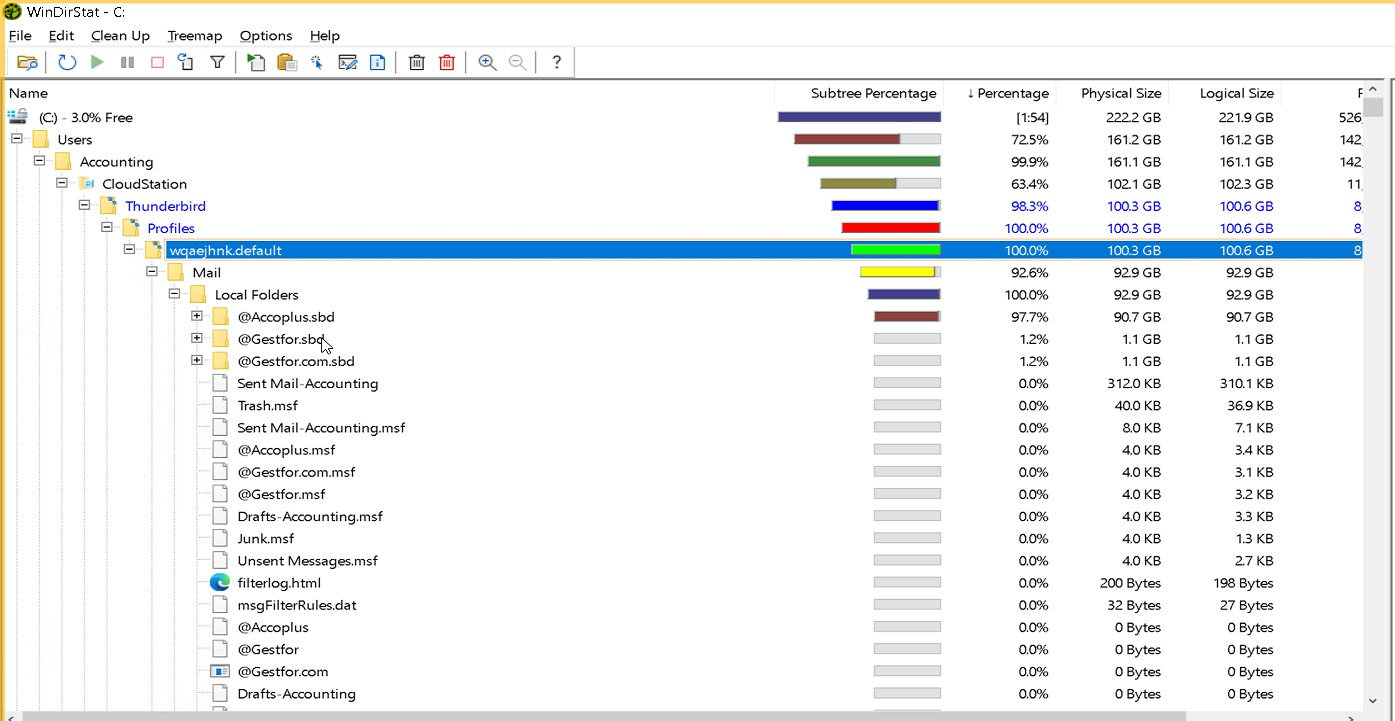This screenshot has width=1395, height=721.
Task: Collapse the Users tree node
Action: pyautogui.click(x=17, y=139)
